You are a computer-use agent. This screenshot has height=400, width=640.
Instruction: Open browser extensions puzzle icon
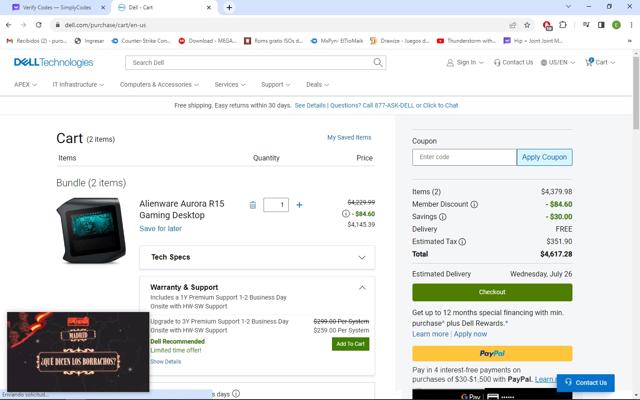[563, 25]
